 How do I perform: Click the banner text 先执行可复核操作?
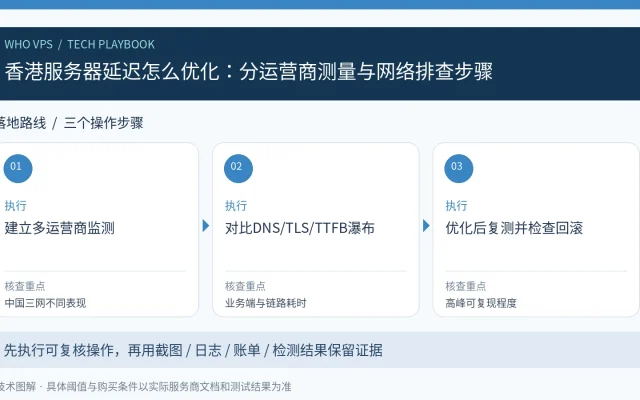58,350
